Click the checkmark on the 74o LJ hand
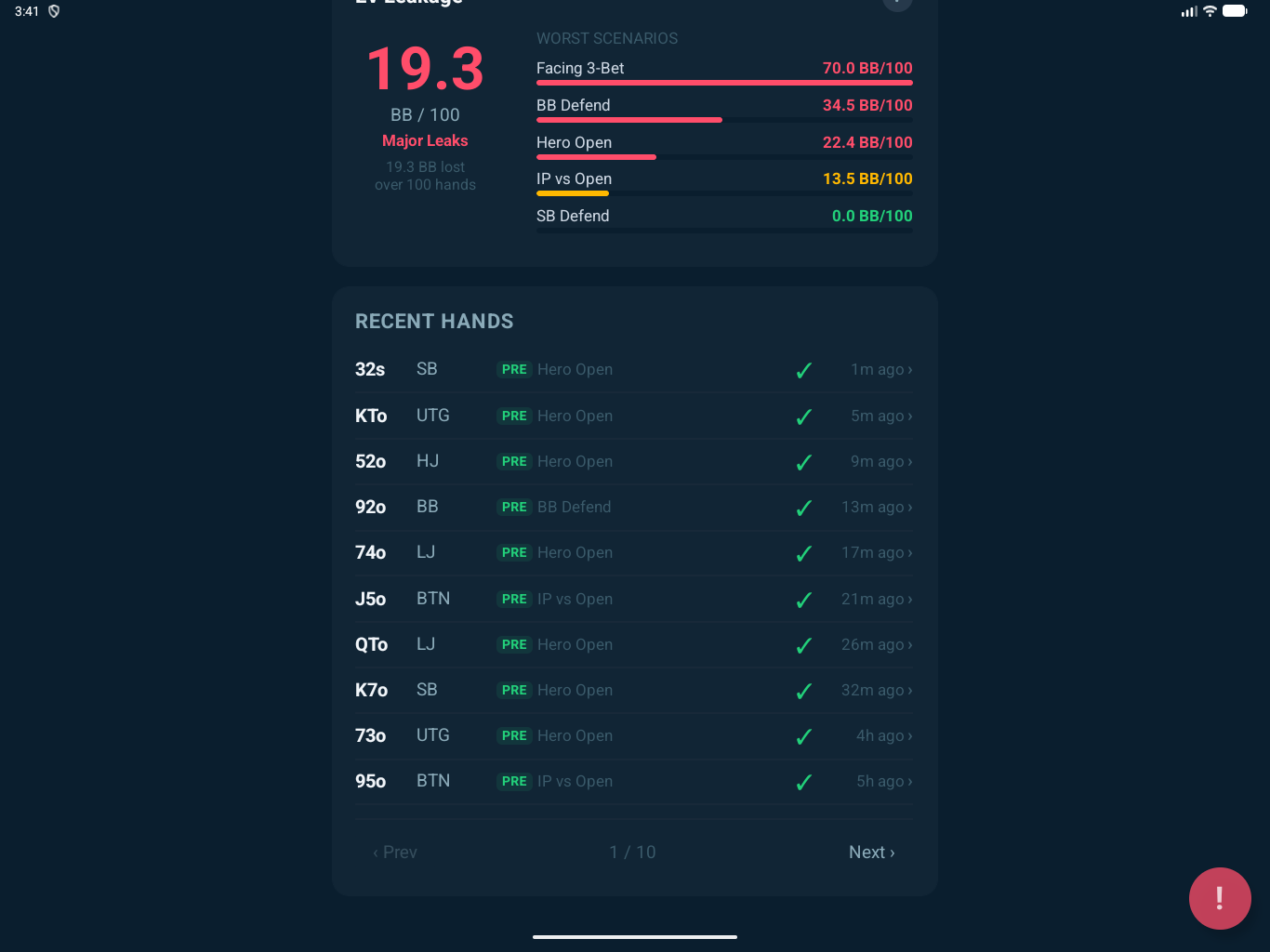The height and width of the screenshot is (952, 1270). (x=804, y=553)
